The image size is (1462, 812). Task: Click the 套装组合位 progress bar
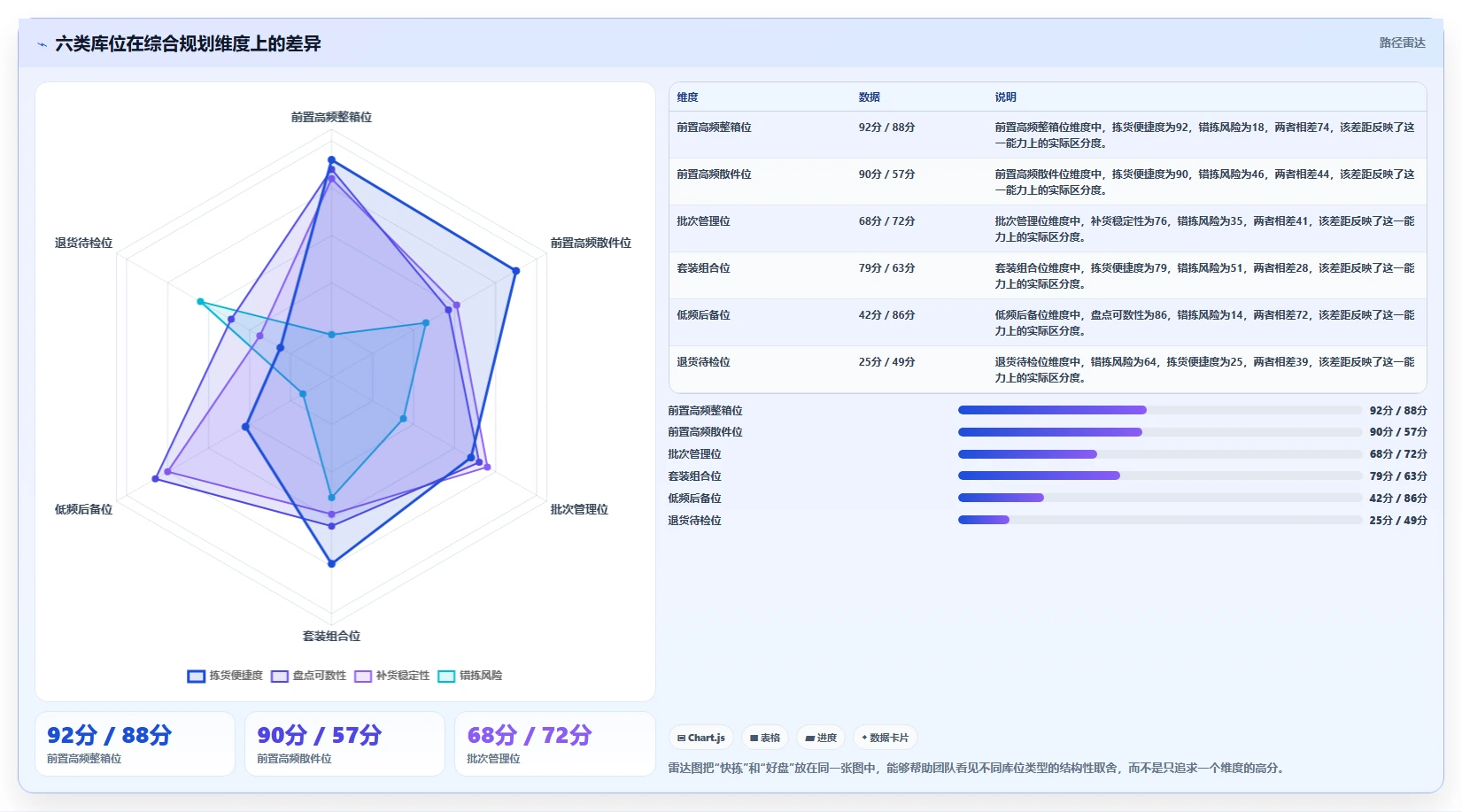pyautogui.click(x=1160, y=476)
